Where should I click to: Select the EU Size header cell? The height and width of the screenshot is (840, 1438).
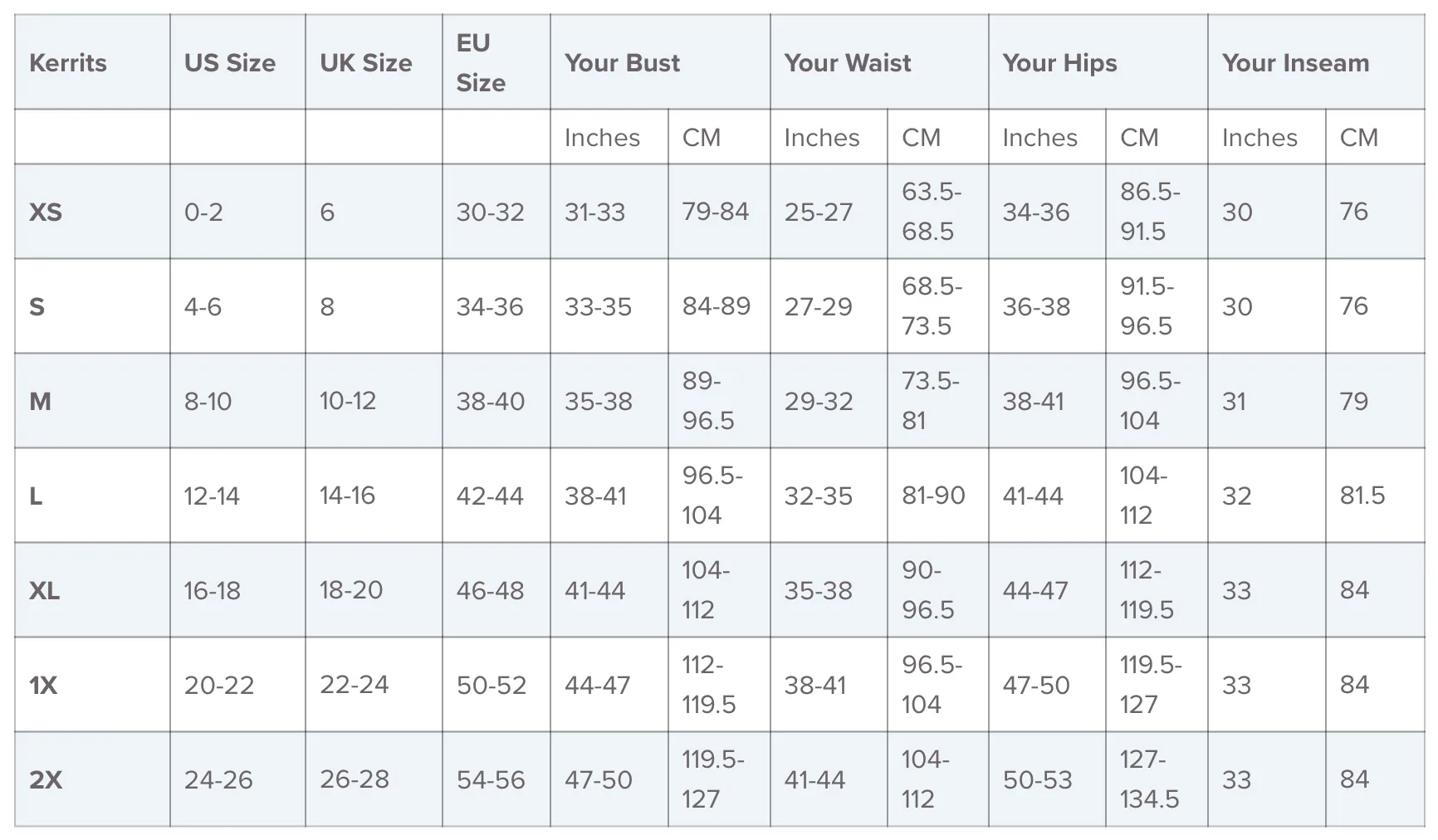tap(496, 62)
